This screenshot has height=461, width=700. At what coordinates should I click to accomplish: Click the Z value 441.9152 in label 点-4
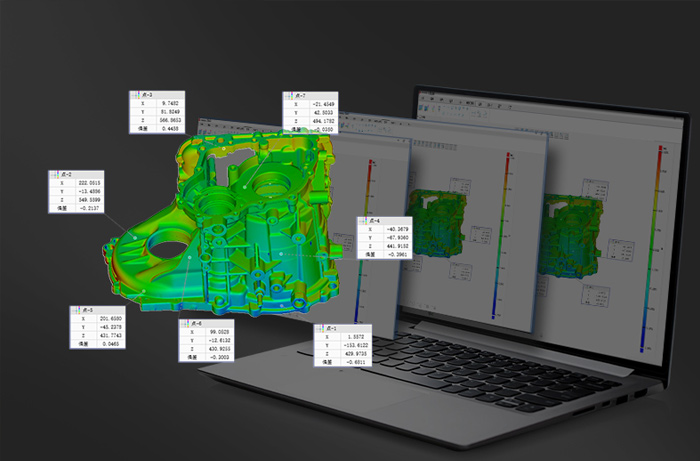(x=396, y=246)
